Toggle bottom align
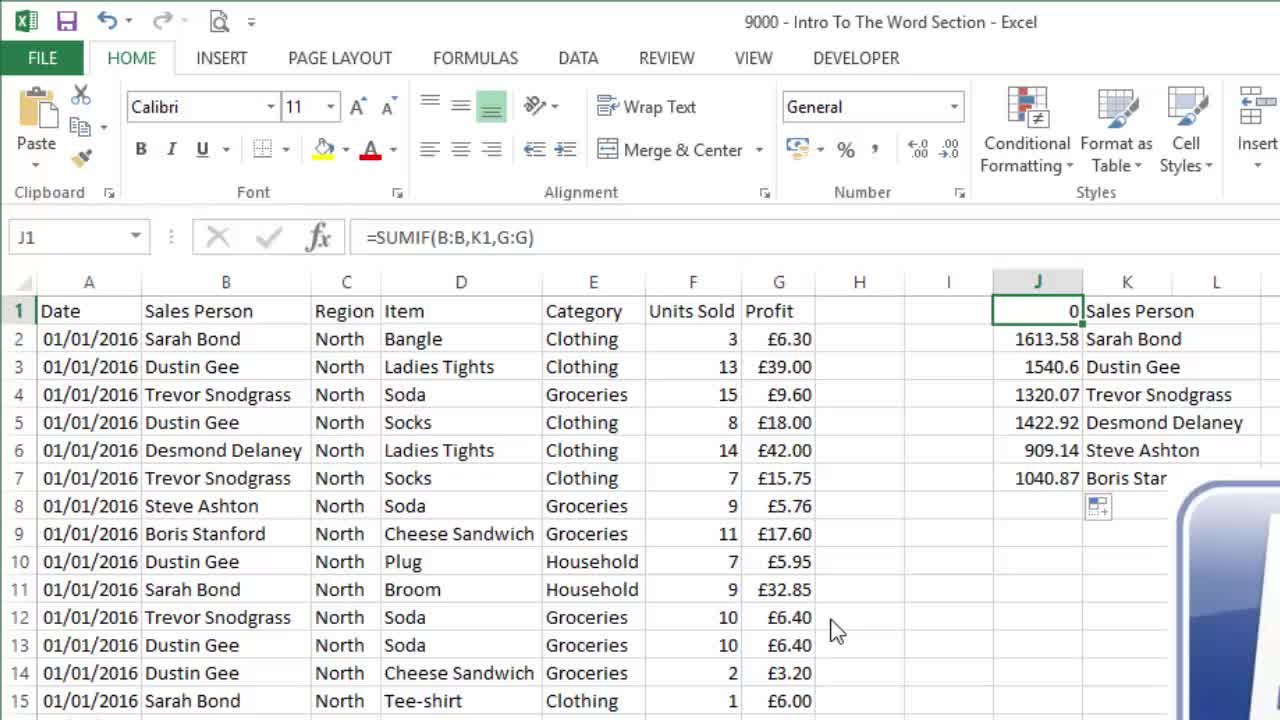Screen dimensions: 1280x720 tap(491, 106)
